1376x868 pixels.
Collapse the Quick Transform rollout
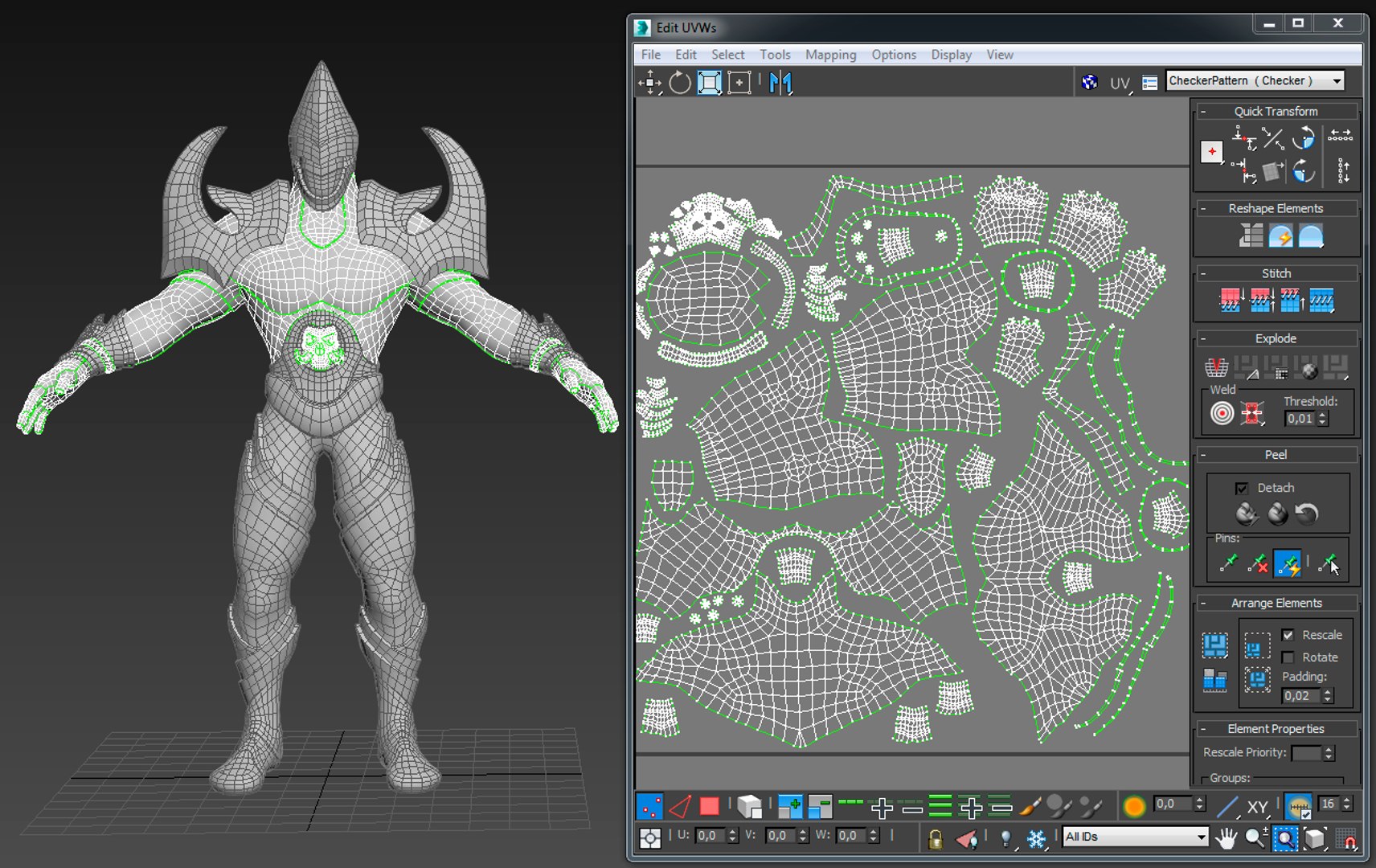pyautogui.click(x=1203, y=112)
